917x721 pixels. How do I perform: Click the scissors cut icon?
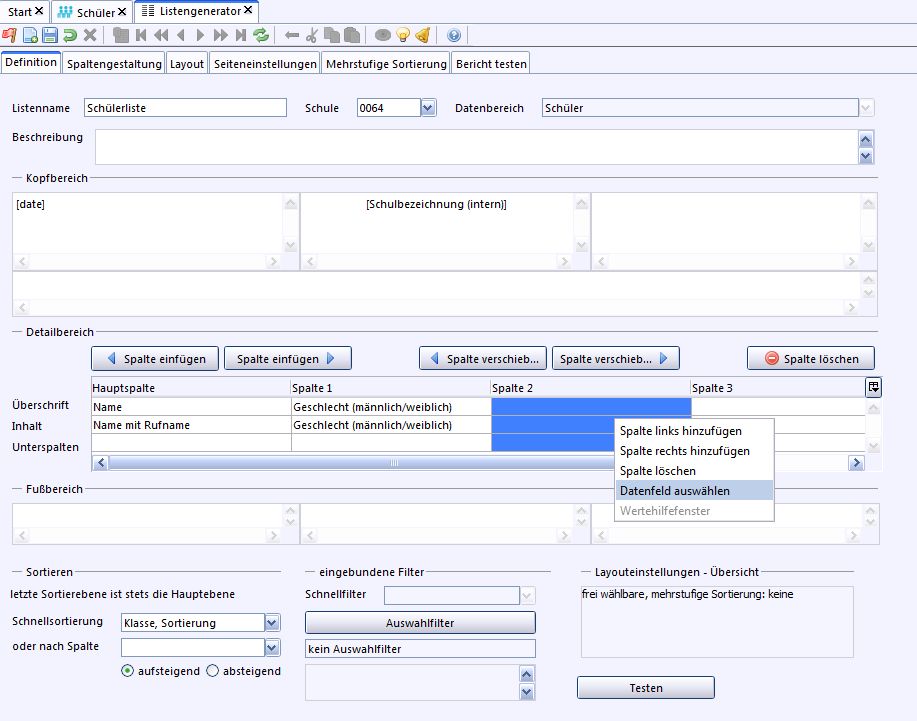(x=312, y=36)
